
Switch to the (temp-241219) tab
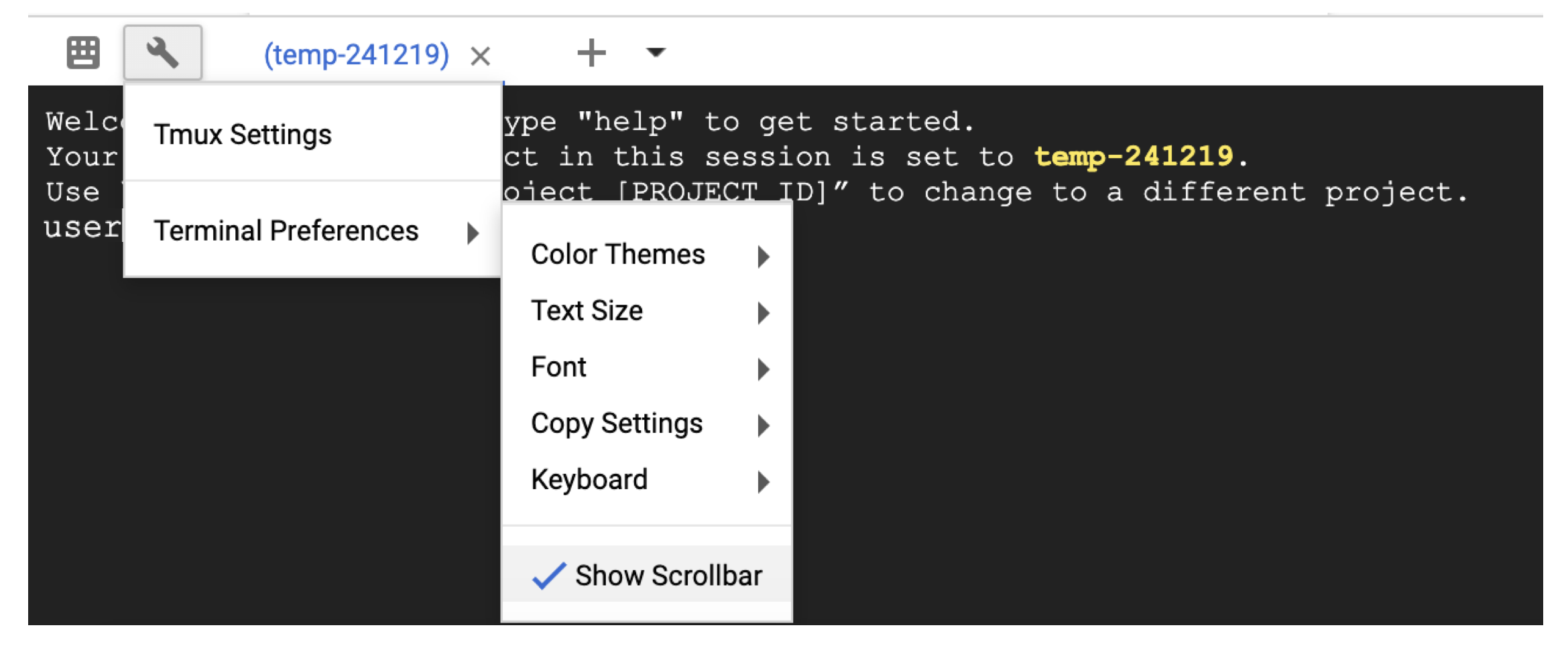pos(356,54)
